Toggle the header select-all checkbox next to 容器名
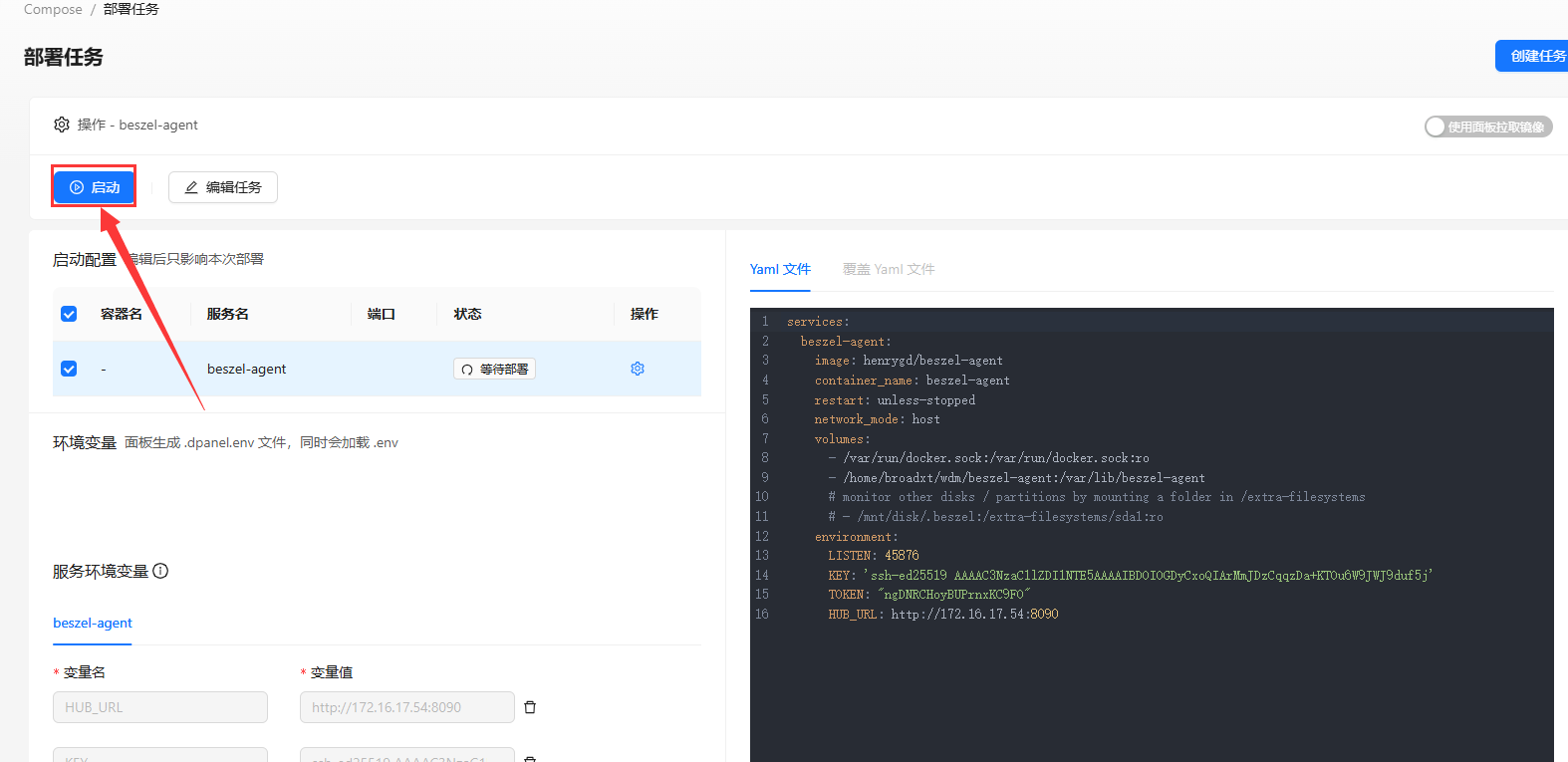 [x=69, y=314]
